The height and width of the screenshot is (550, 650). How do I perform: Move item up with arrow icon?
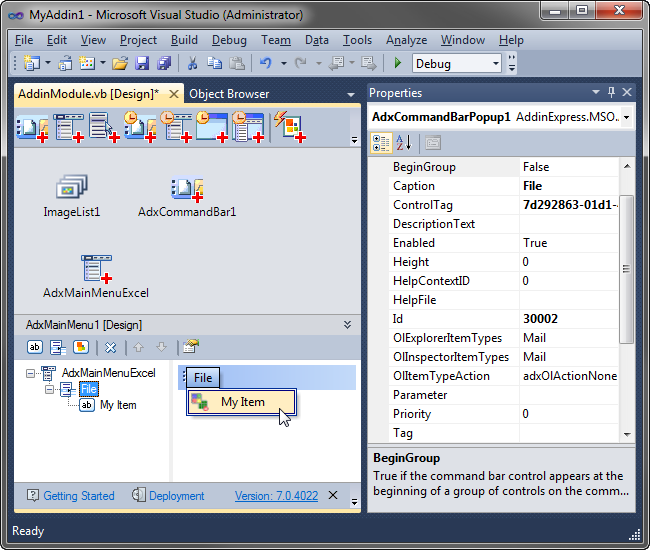click(x=138, y=347)
